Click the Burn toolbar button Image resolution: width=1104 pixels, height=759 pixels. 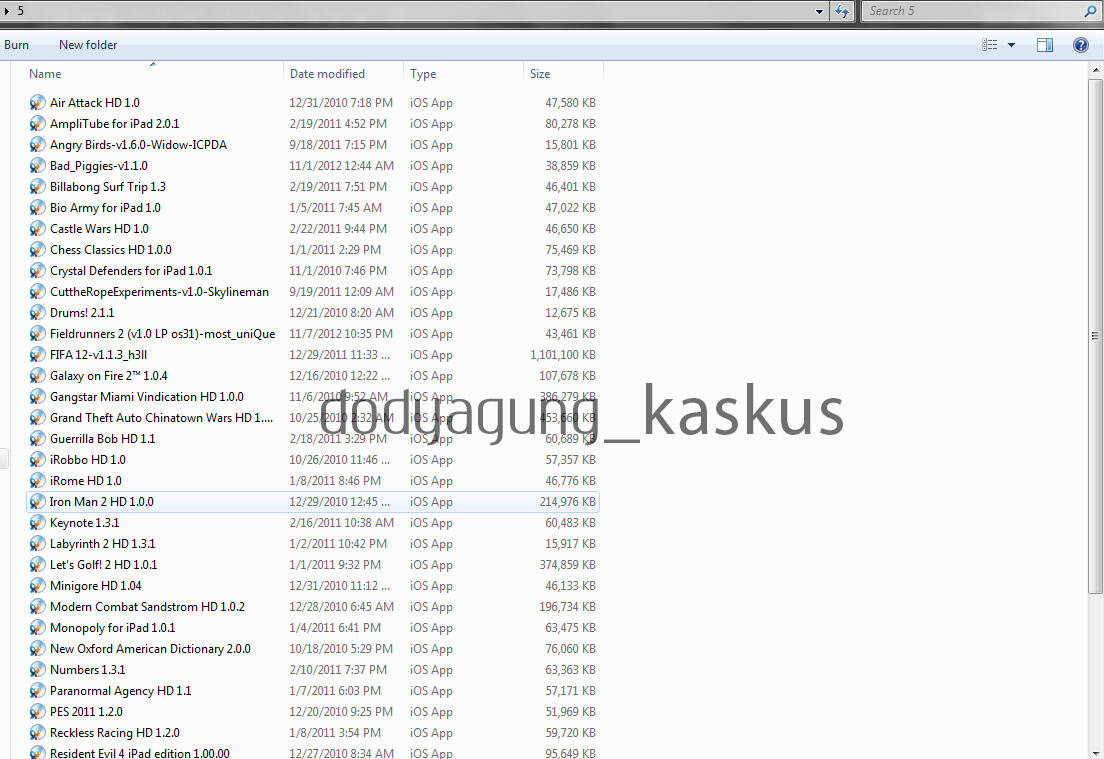(x=16, y=45)
